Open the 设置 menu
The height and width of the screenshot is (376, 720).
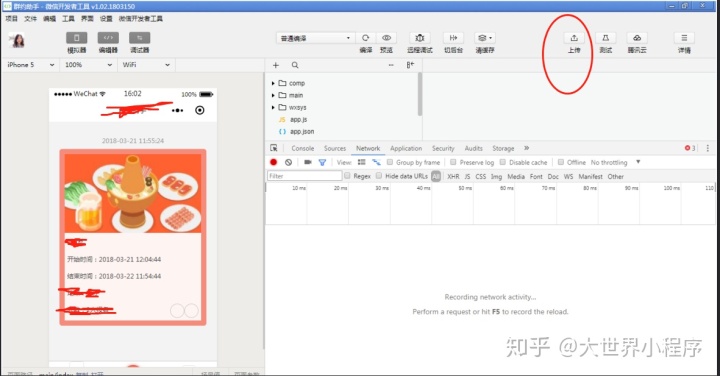click(x=106, y=18)
